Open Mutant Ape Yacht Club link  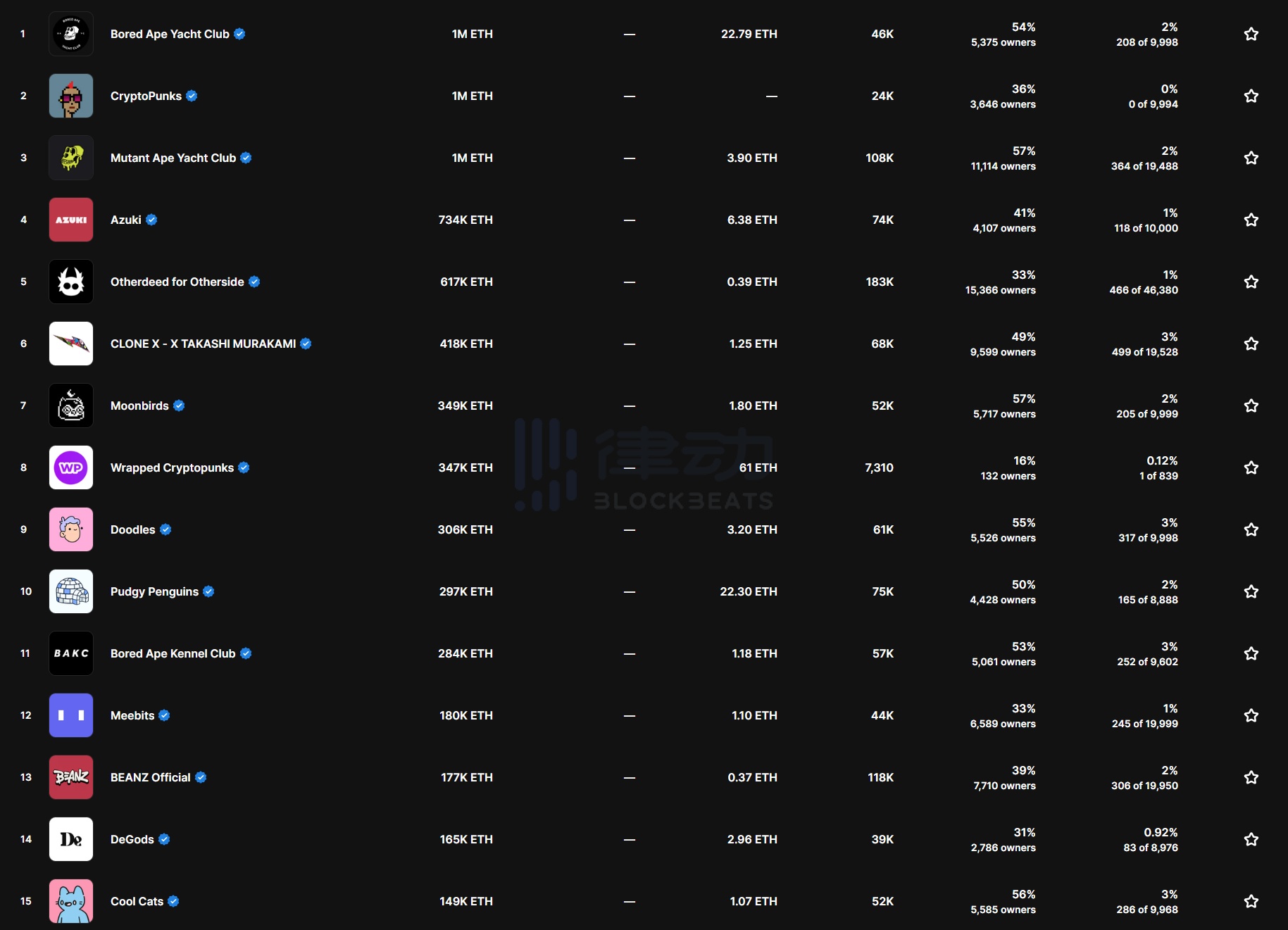173,158
